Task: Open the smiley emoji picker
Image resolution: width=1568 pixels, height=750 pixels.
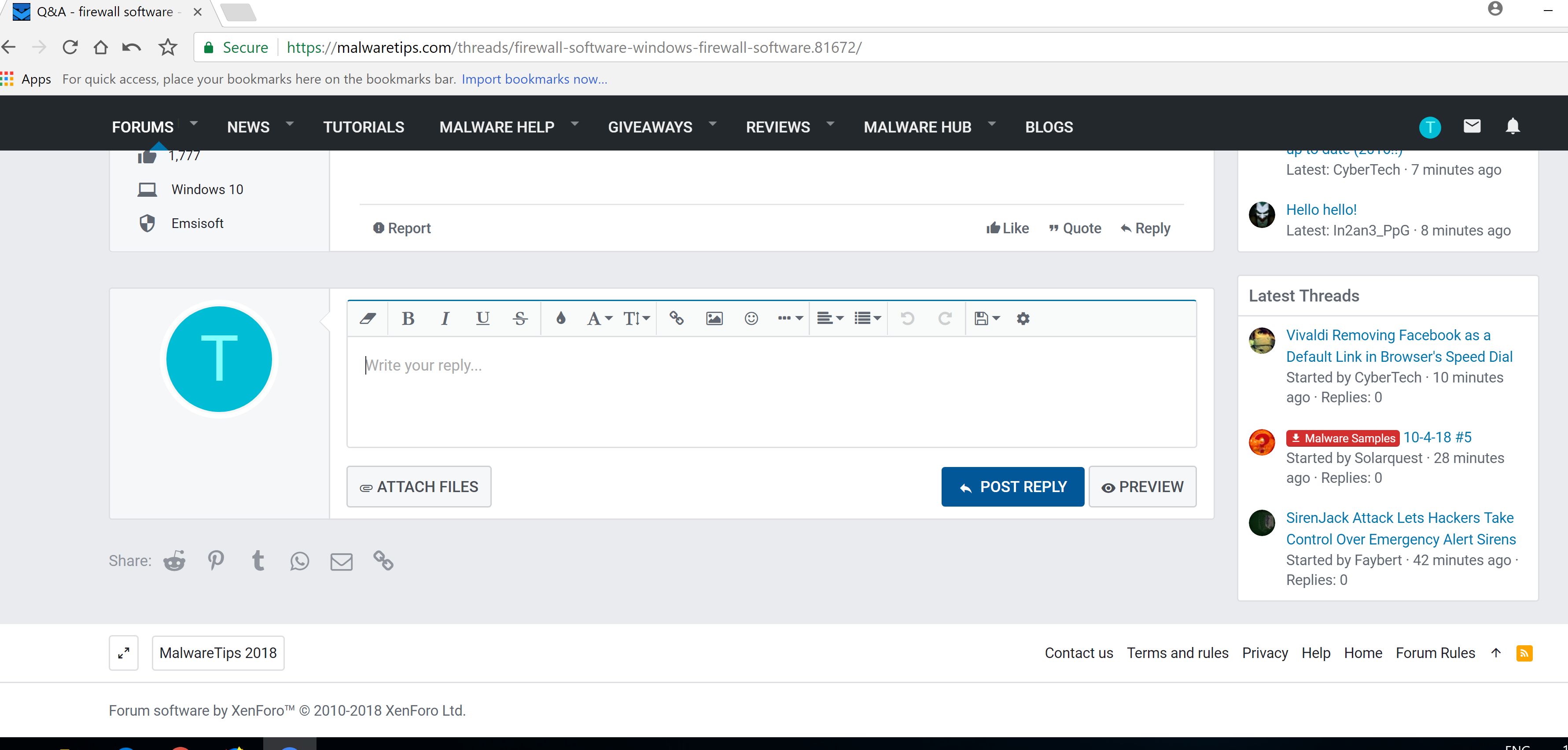Action: coord(751,318)
